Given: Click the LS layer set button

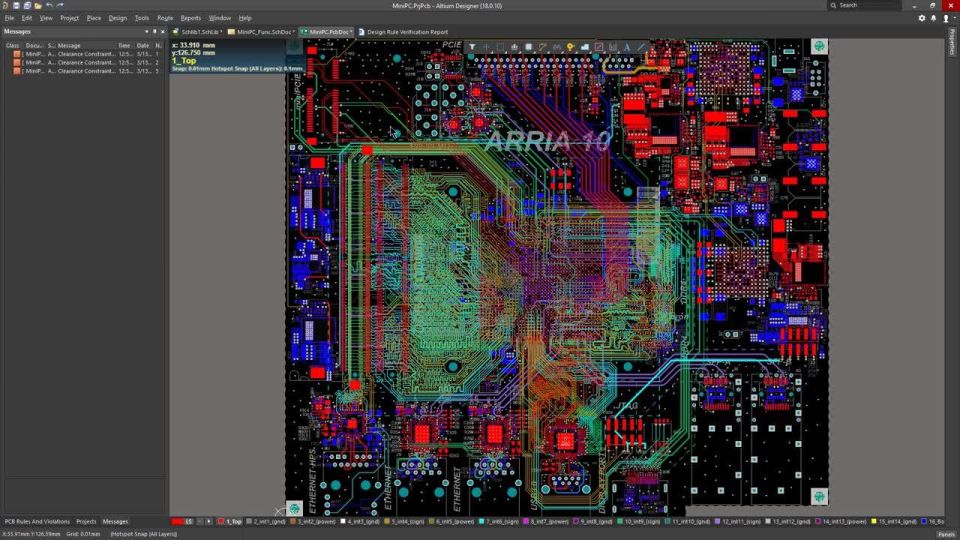Looking at the screenshot, I should click(189, 522).
